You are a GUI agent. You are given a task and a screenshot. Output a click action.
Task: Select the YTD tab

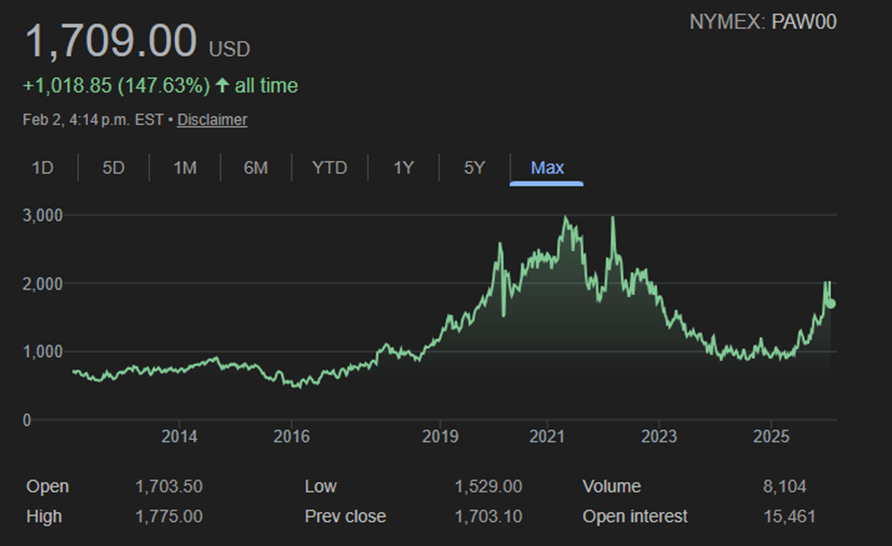(329, 168)
